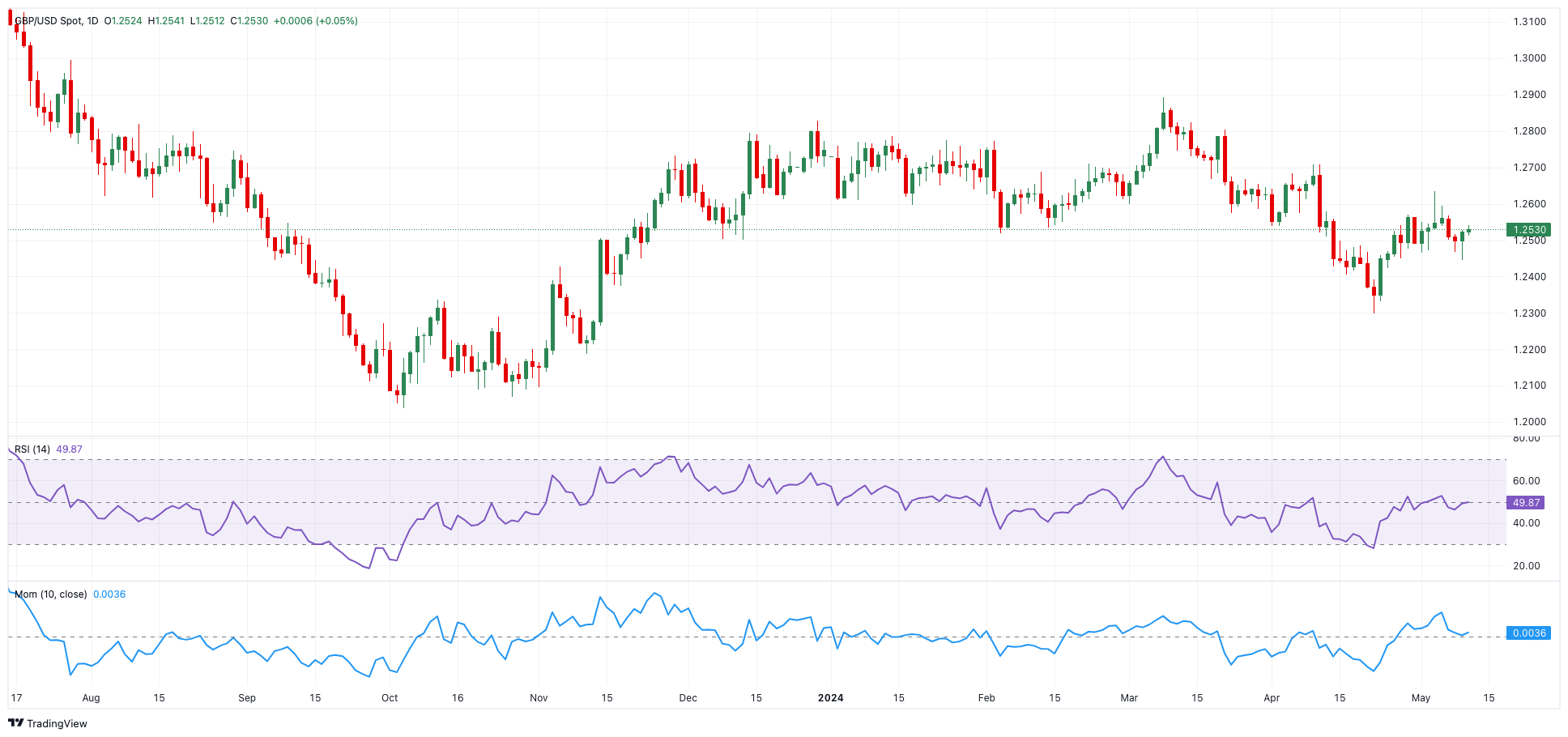Click the May label on the time axis

pyautogui.click(x=1421, y=698)
